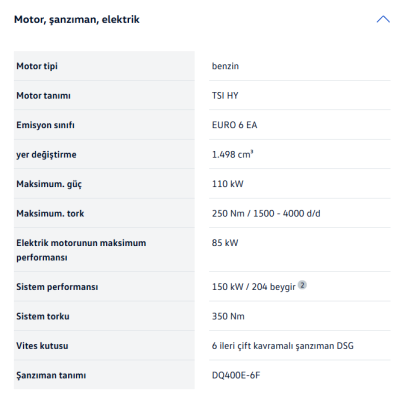The image size is (405, 400).
Task: Select the Emisyon sınıfı label
Action: 45,125
